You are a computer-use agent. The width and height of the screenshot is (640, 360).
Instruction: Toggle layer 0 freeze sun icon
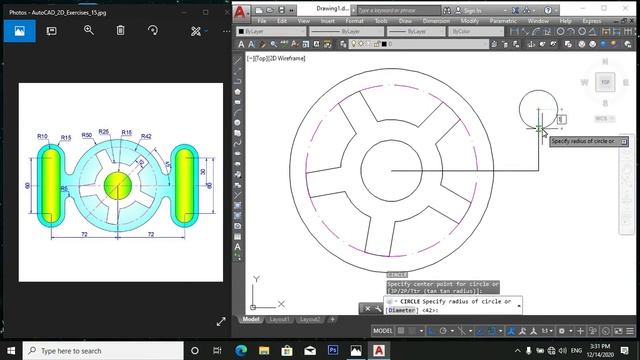click(361, 44)
